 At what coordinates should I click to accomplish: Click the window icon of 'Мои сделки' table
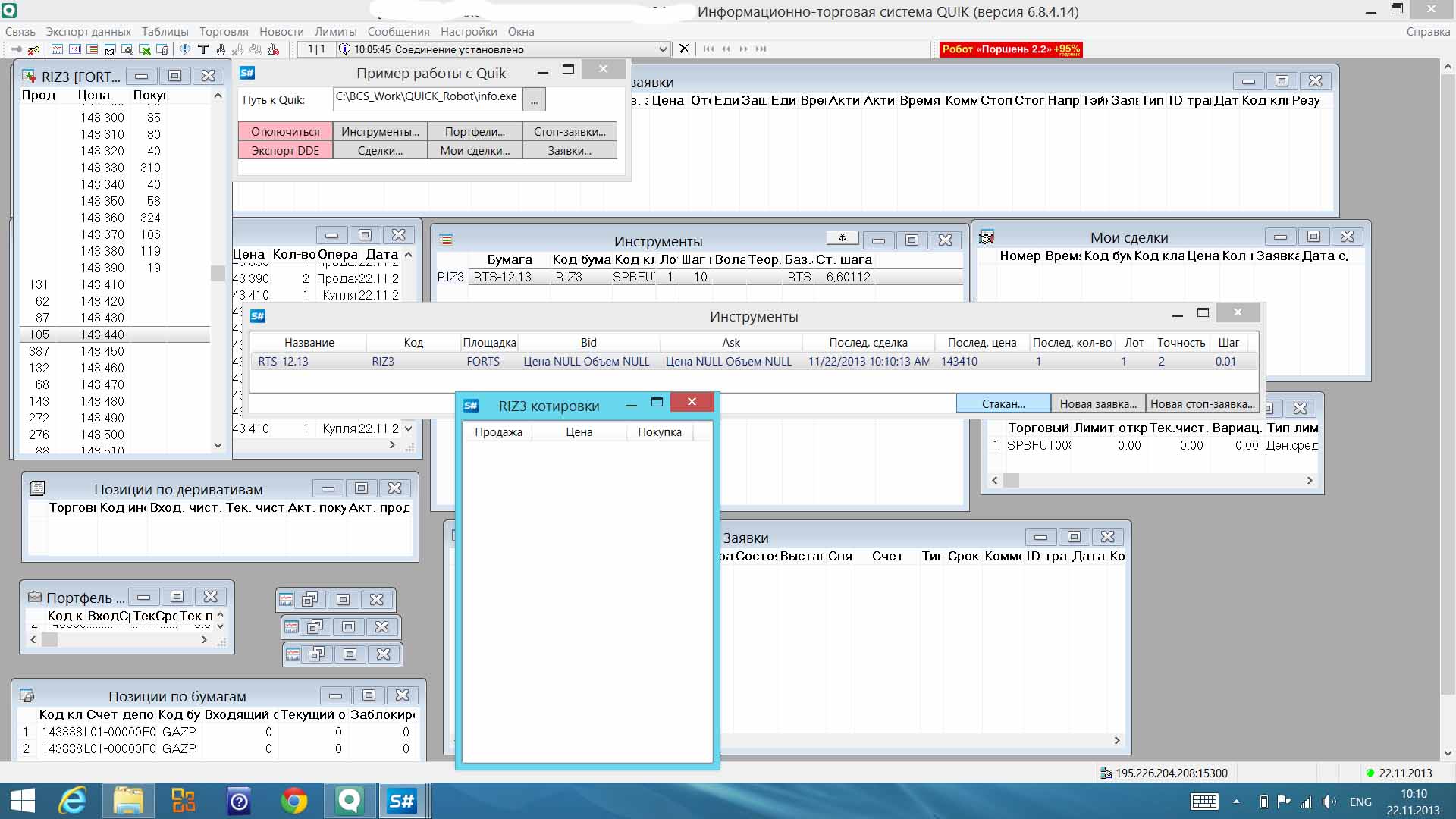(x=987, y=237)
